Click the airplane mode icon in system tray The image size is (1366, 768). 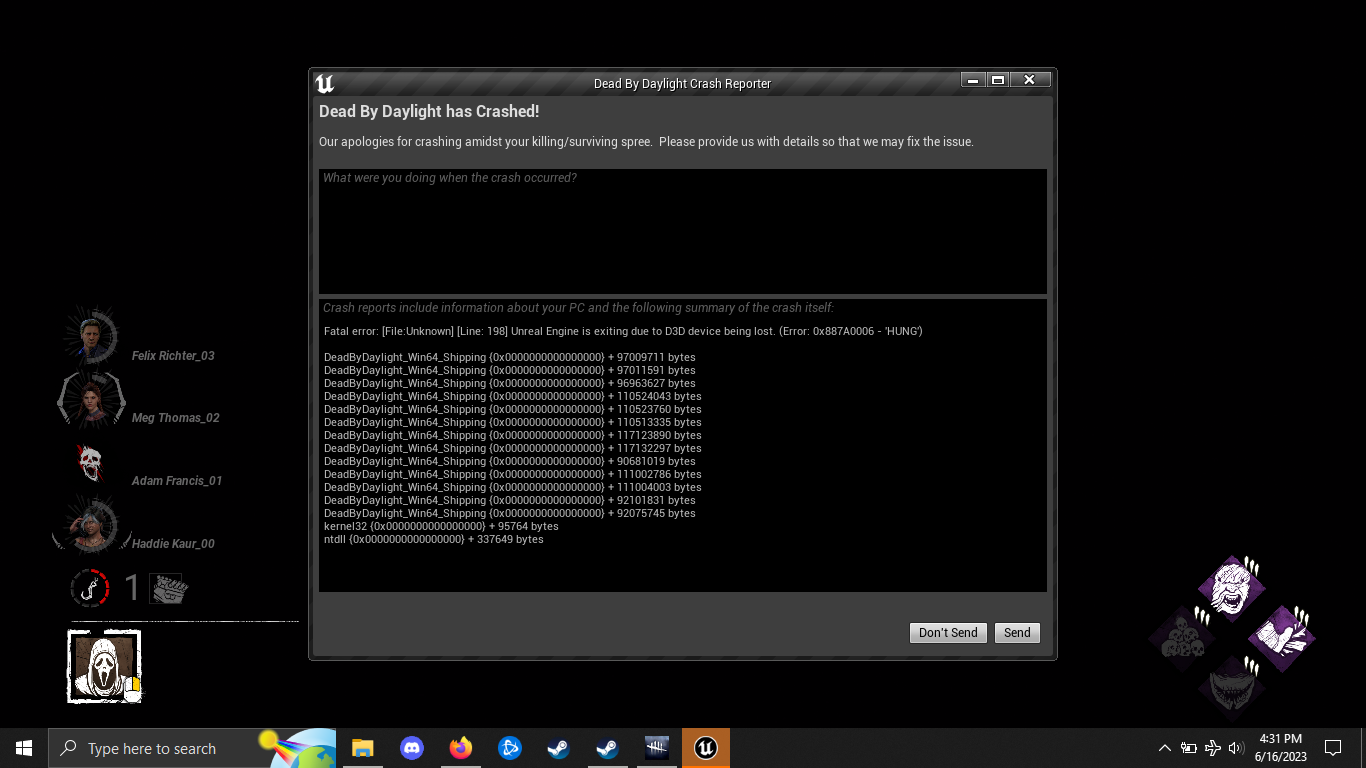(x=1213, y=748)
